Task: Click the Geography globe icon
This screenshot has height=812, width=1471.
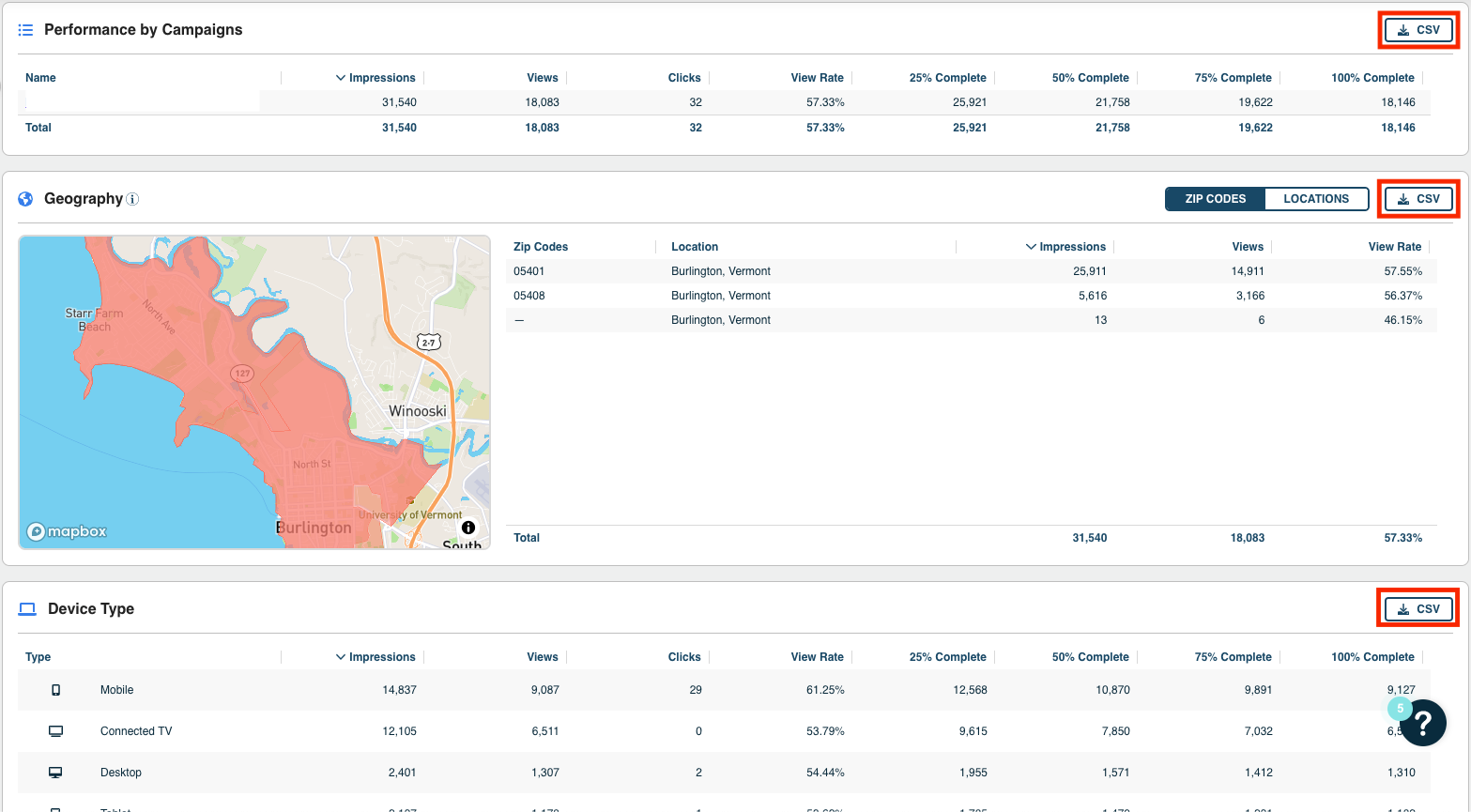Action: pos(25,199)
